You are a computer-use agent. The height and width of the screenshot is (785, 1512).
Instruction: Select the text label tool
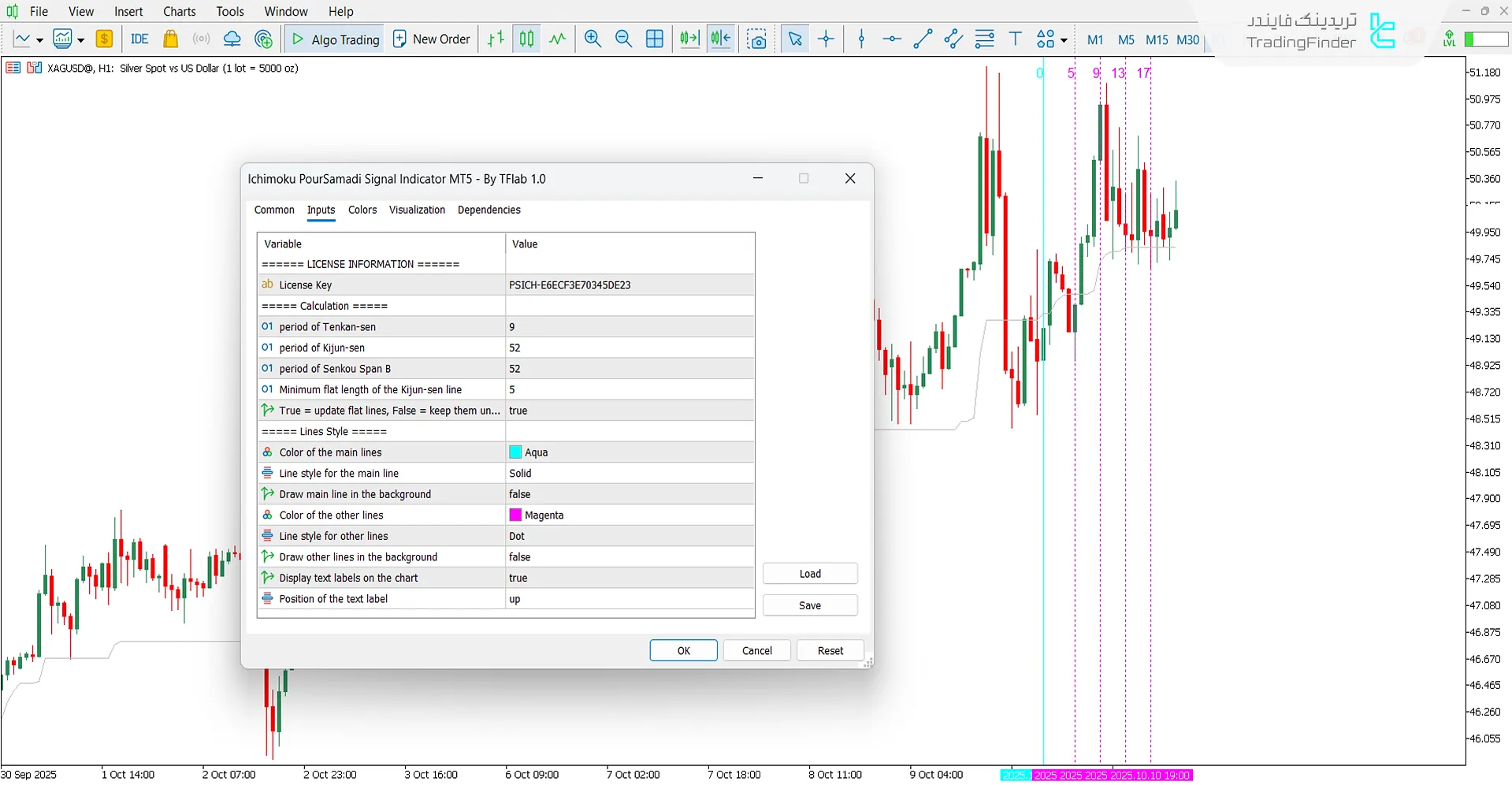coord(1015,39)
